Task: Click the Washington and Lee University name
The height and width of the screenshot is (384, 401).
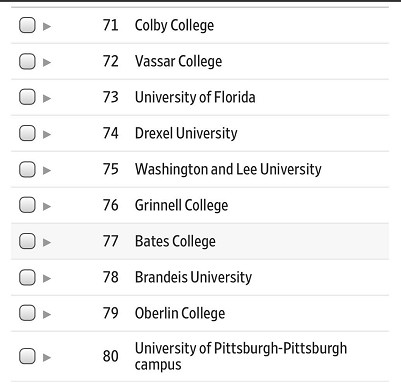Action: coord(228,169)
